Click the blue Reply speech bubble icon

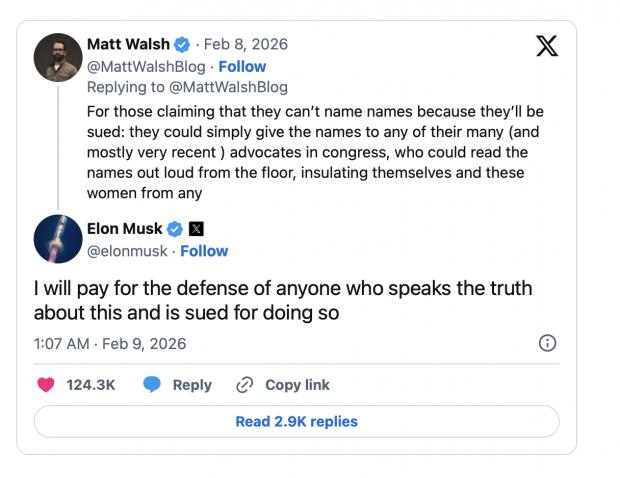click(x=152, y=385)
